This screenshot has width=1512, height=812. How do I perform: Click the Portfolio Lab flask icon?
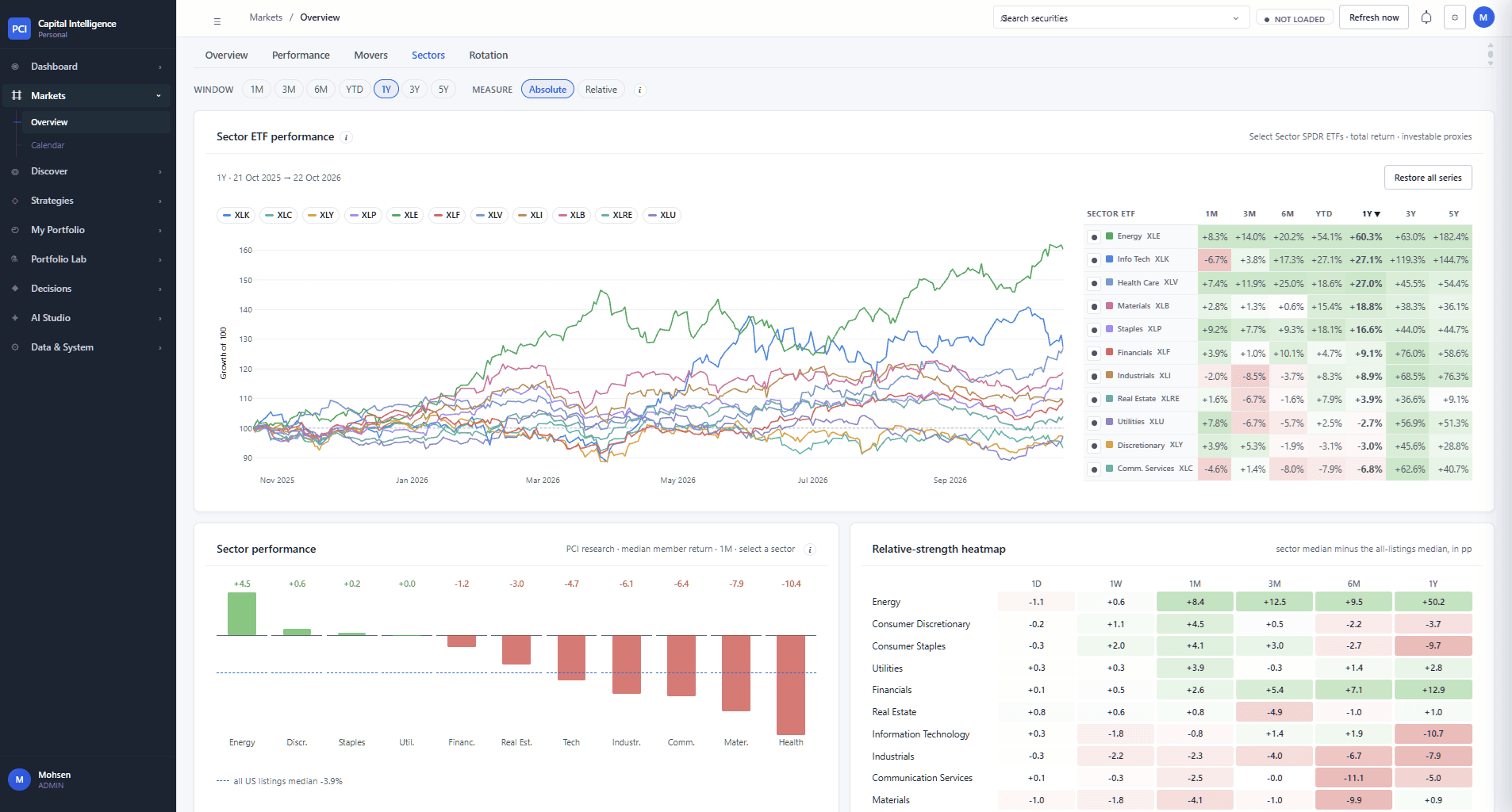point(15,259)
